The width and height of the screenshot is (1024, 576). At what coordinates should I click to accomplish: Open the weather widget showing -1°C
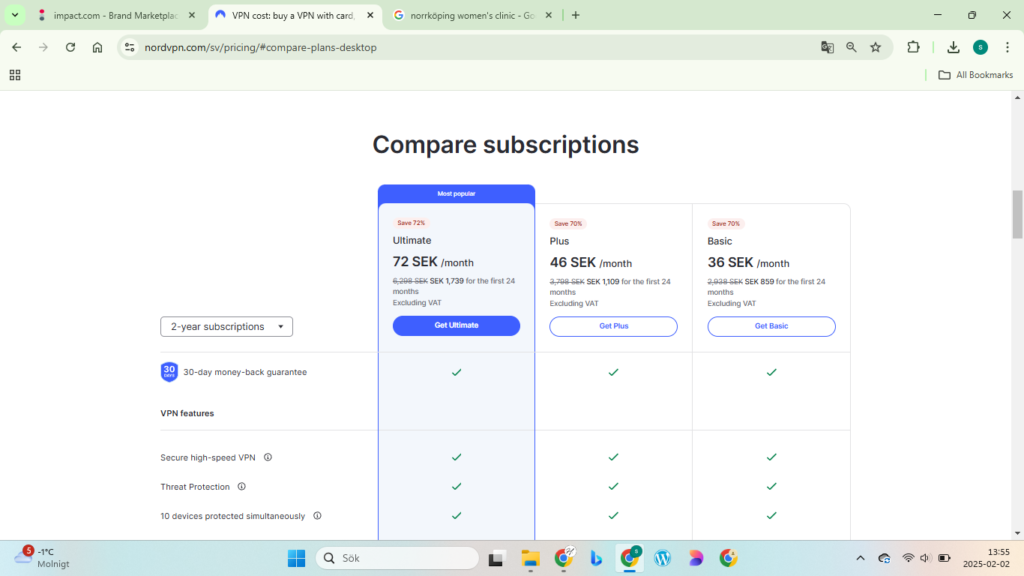[x=42, y=558]
